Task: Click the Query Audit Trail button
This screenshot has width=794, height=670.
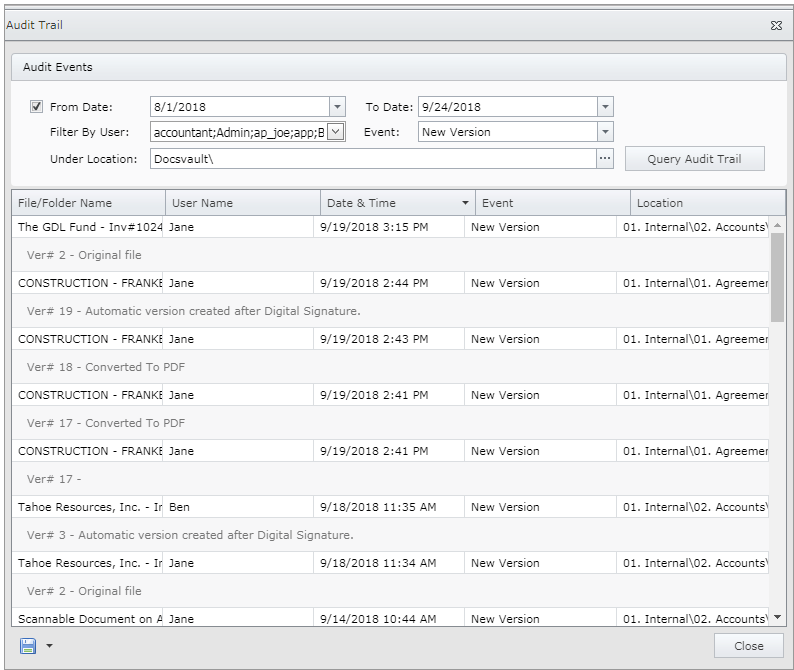Action: tap(694, 159)
